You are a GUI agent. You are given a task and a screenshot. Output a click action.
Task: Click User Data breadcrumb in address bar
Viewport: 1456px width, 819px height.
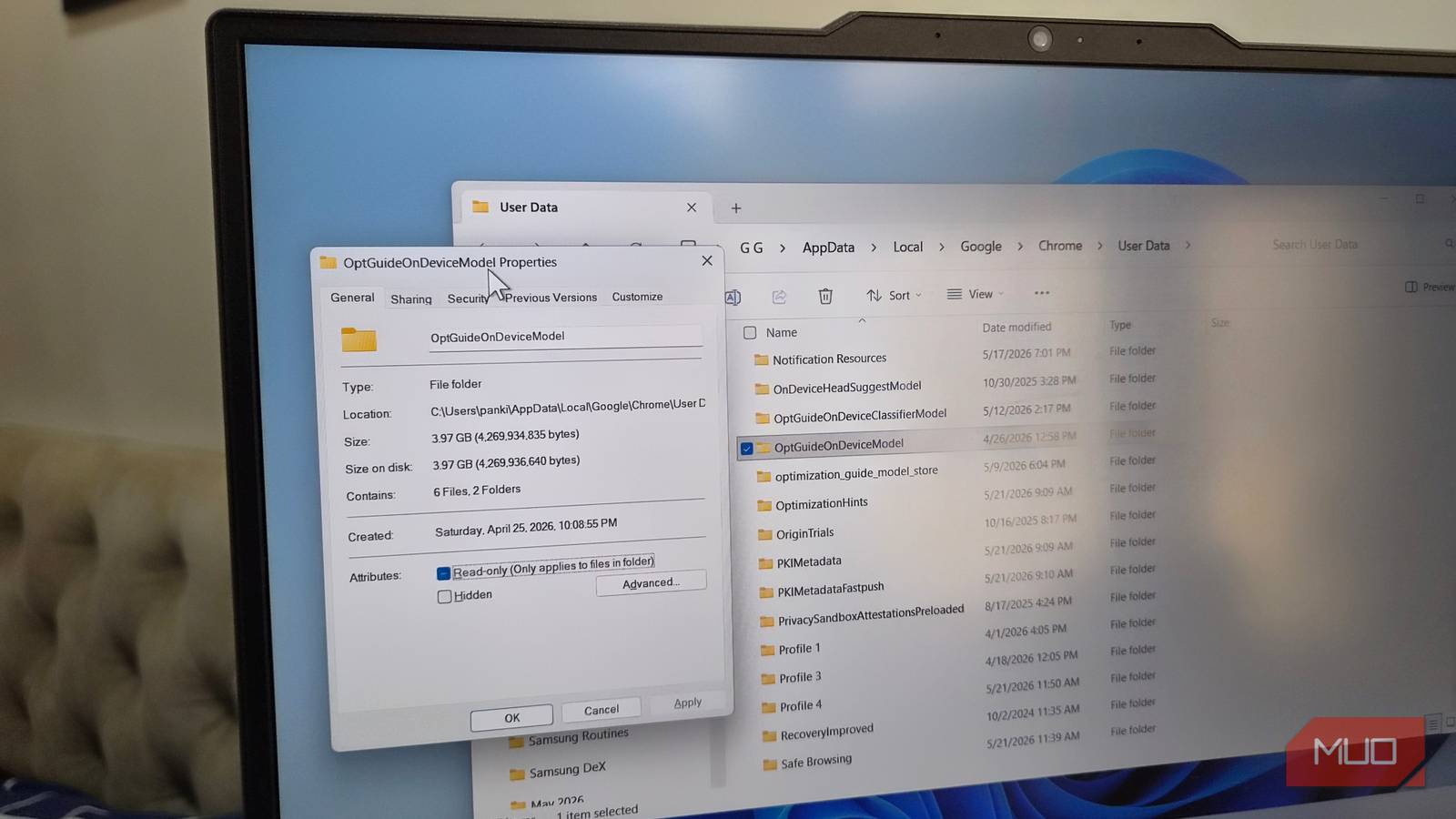1144,246
